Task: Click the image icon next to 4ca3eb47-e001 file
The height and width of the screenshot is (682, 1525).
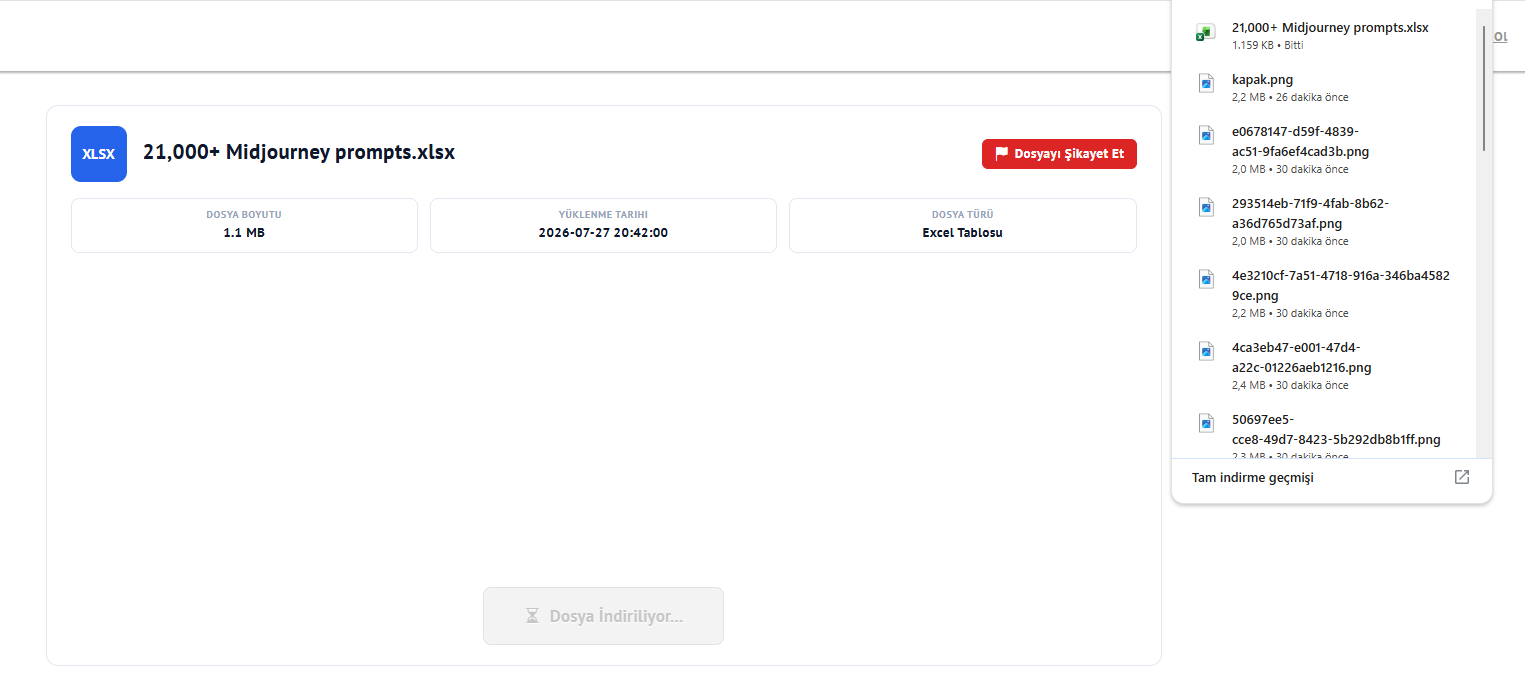Action: (1206, 350)
